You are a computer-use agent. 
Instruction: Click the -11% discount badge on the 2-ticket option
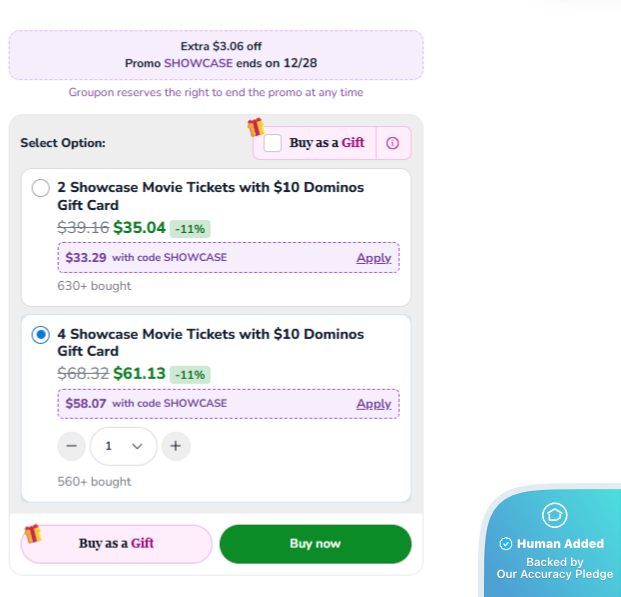(190, 229)
